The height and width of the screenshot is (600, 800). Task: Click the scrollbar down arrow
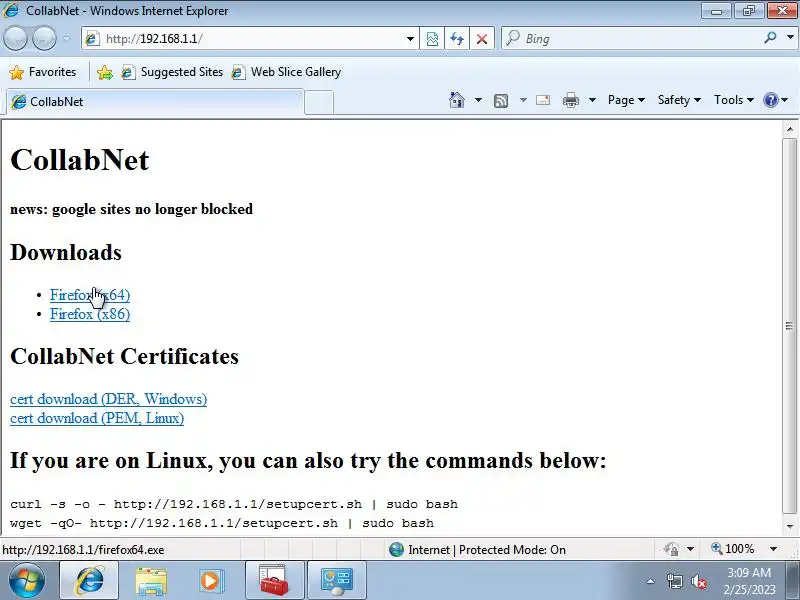pos(790,527)
